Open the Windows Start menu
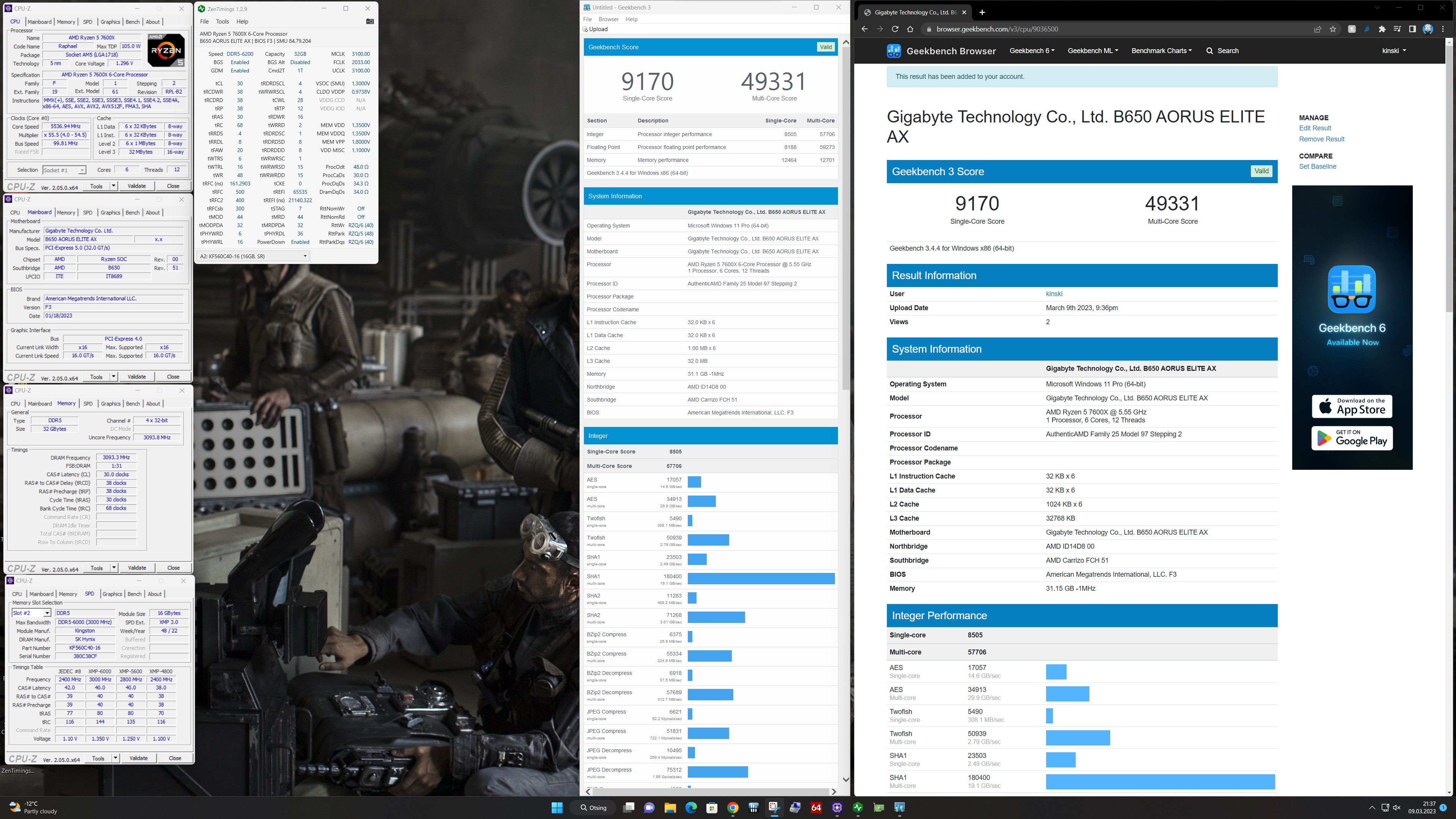Screen dimensions: 1456x819 tap(557, 808)
